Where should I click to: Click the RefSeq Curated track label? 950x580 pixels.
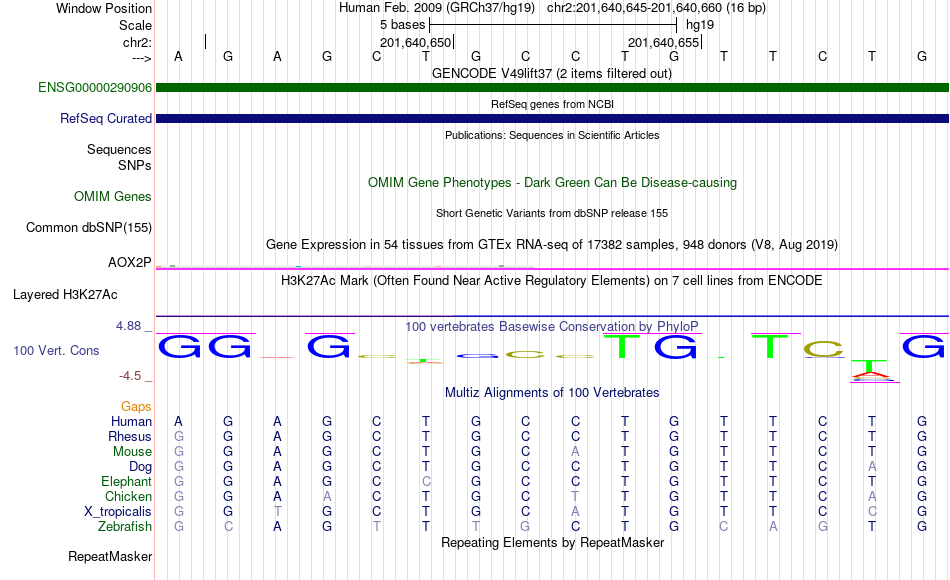pos(105,118)
